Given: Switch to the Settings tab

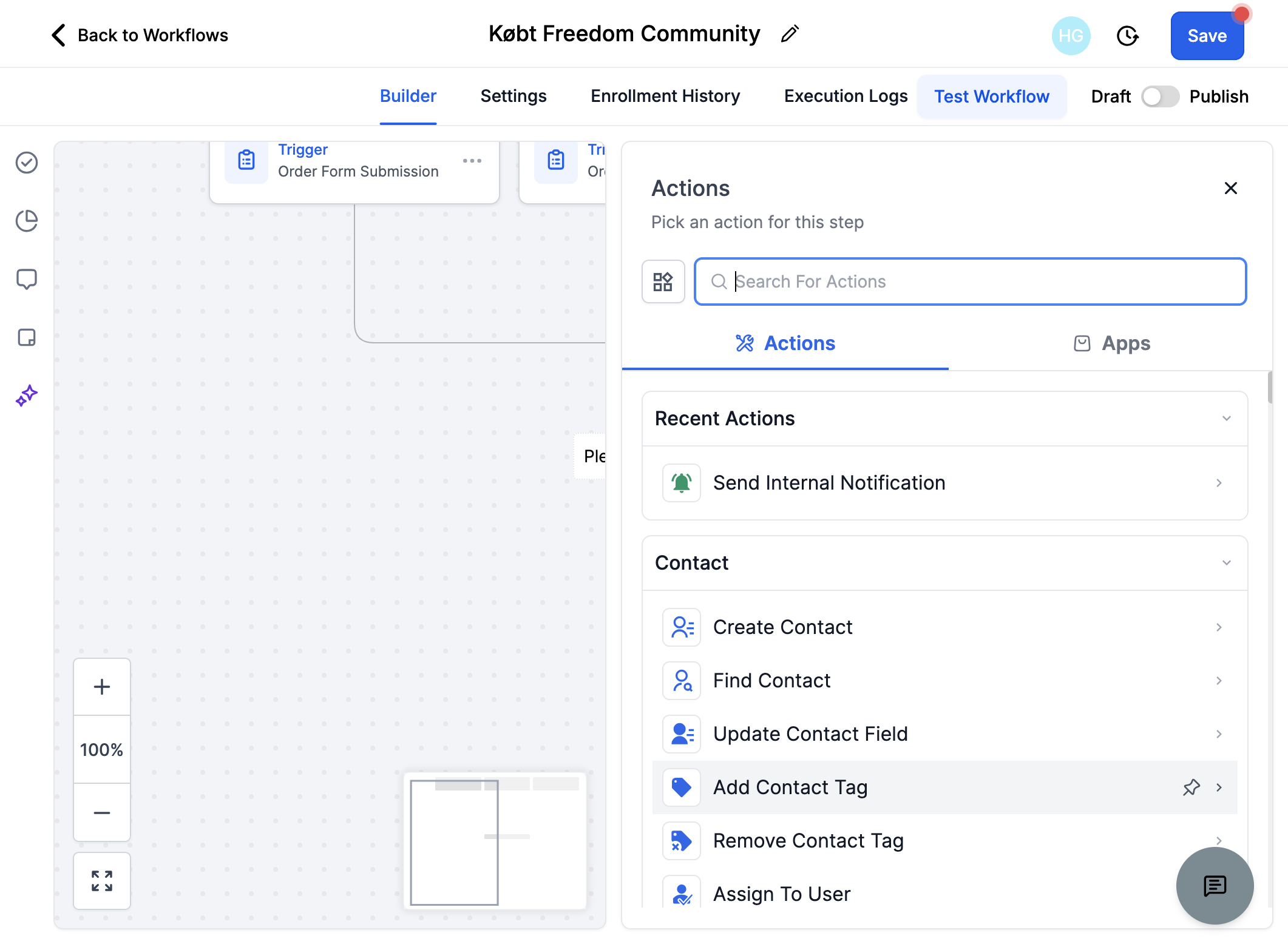Looking at the screenshot, I should 514,96.
